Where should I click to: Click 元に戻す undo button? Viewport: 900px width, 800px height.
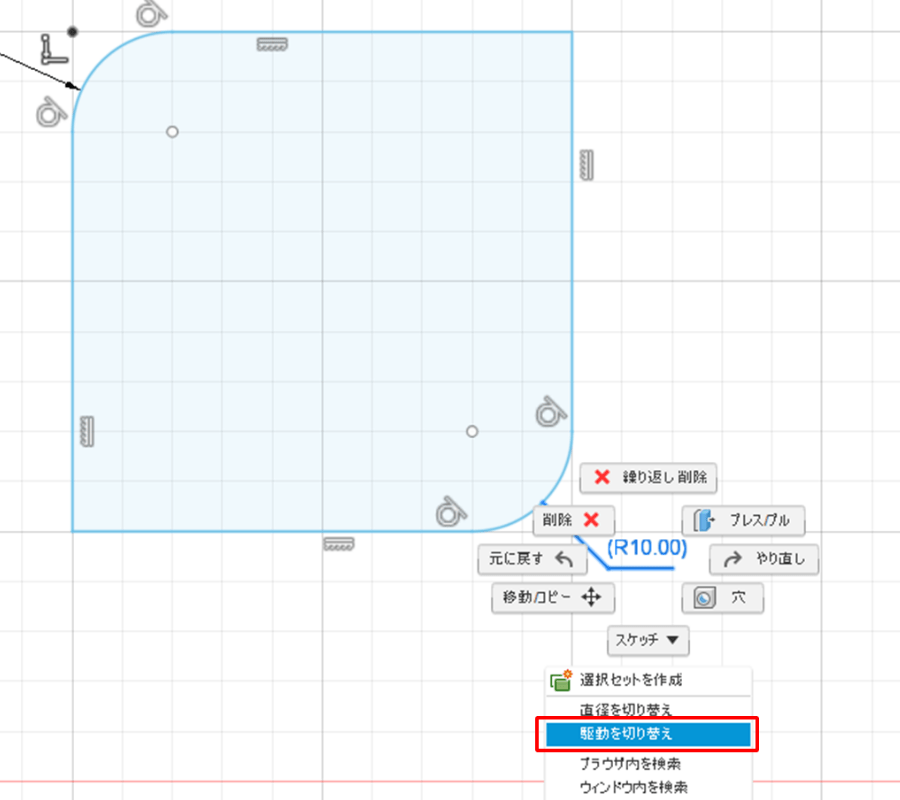click(532, 559)
